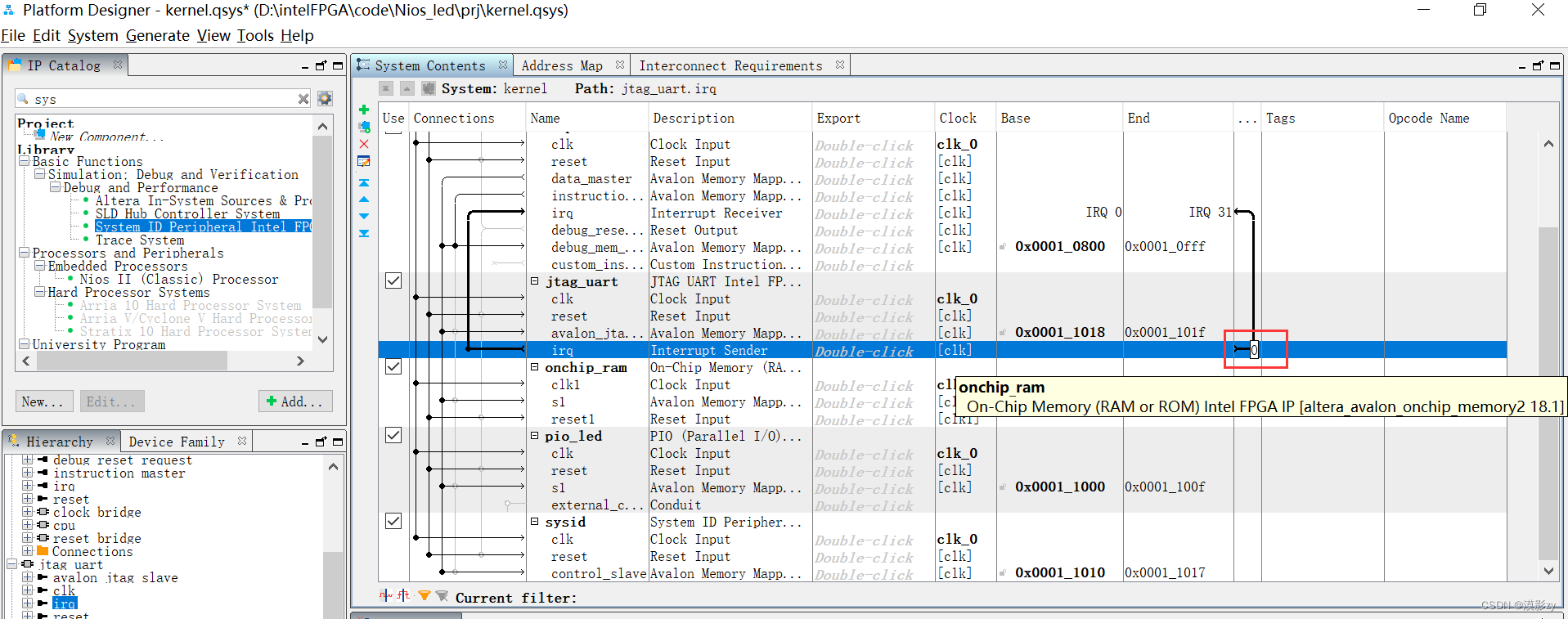The image size is (1568, 619).
Task: Click the gray clear-filter funnel icon
Action: [442, 596]
